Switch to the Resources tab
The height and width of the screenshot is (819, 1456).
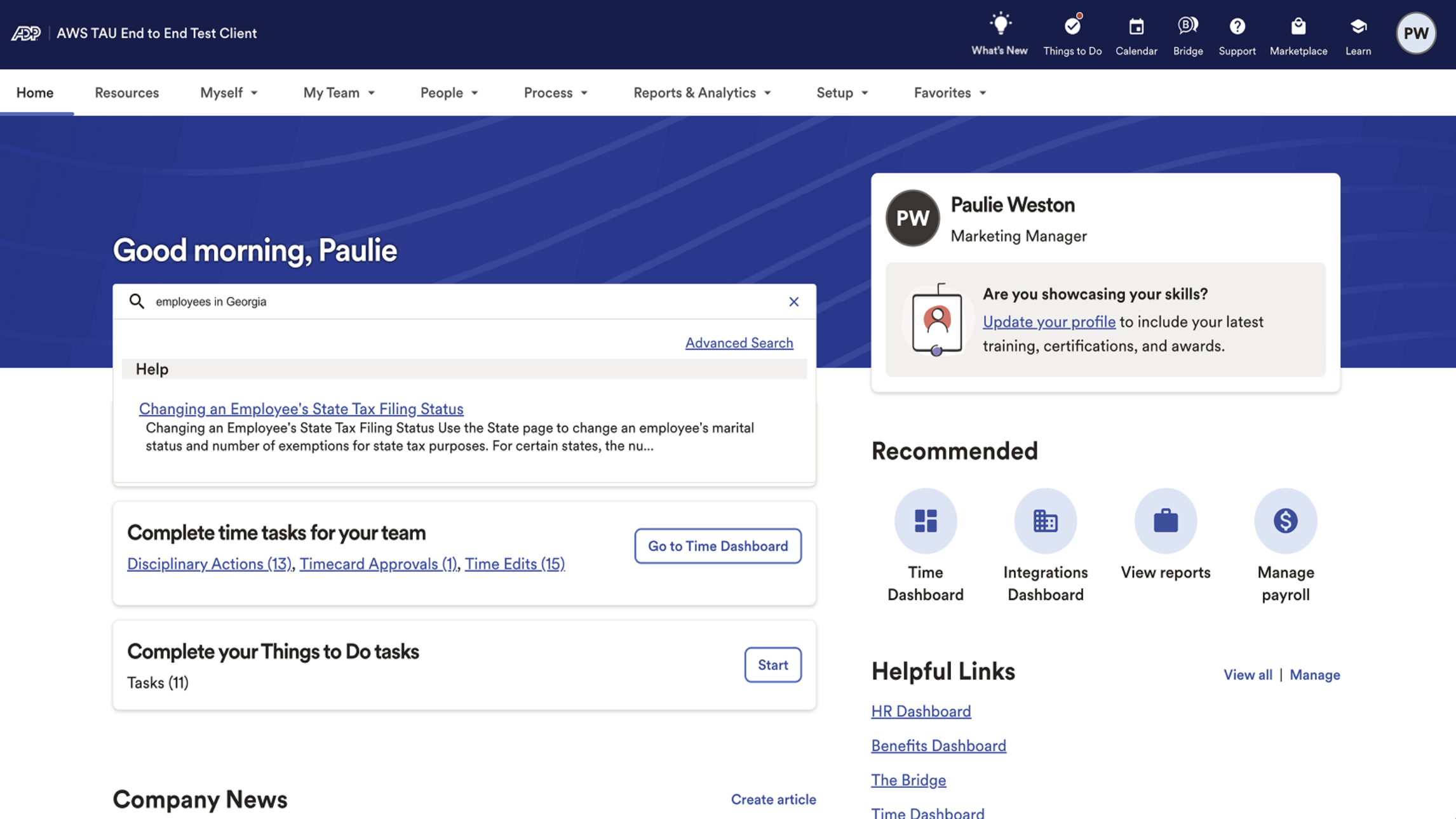click(x=126, y=93)
